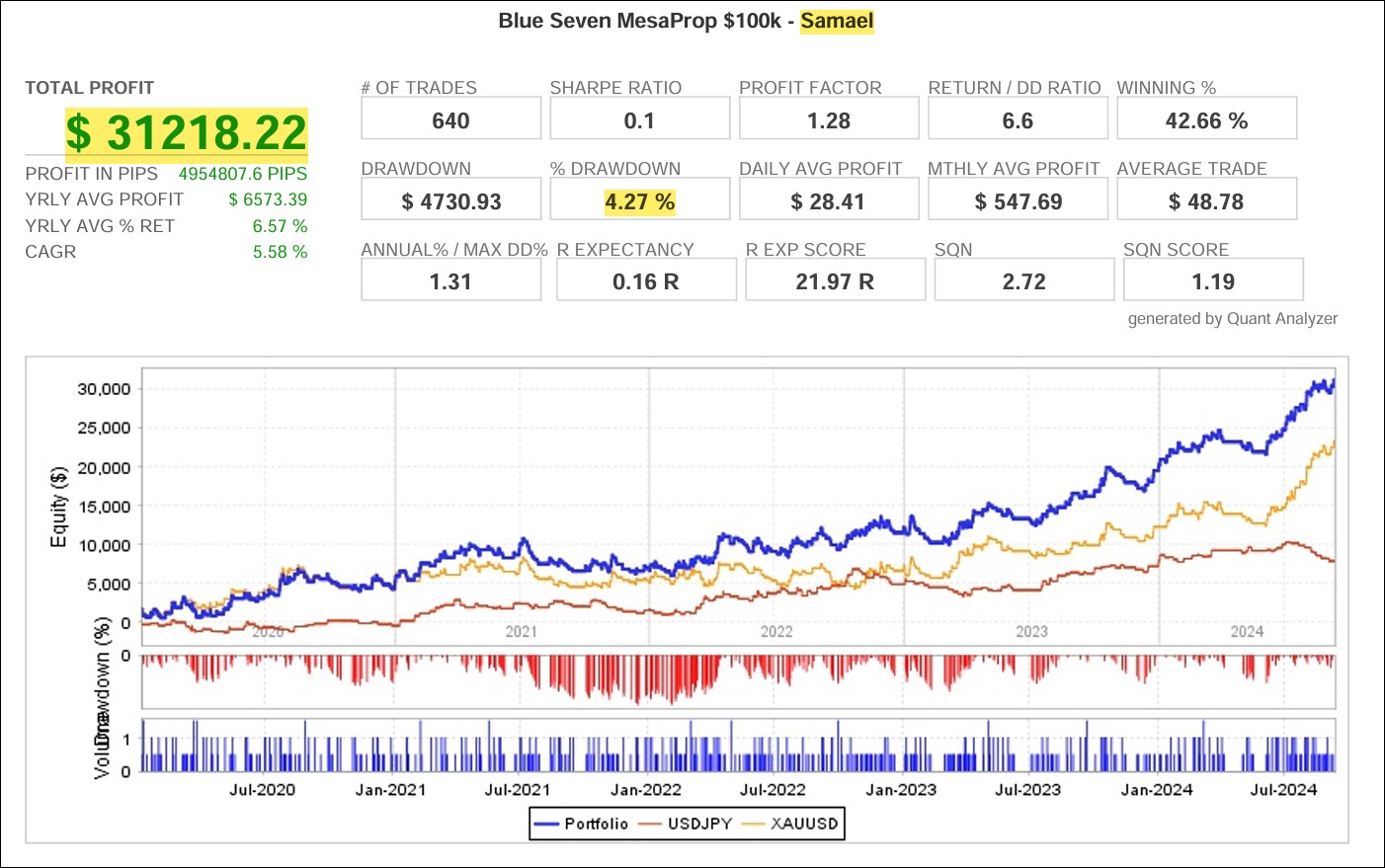This screenshot has width=1385, height=868.
Task: Click the drawdown value $ 4730.93
Action: pyautogui.click(x=450, y=201)
